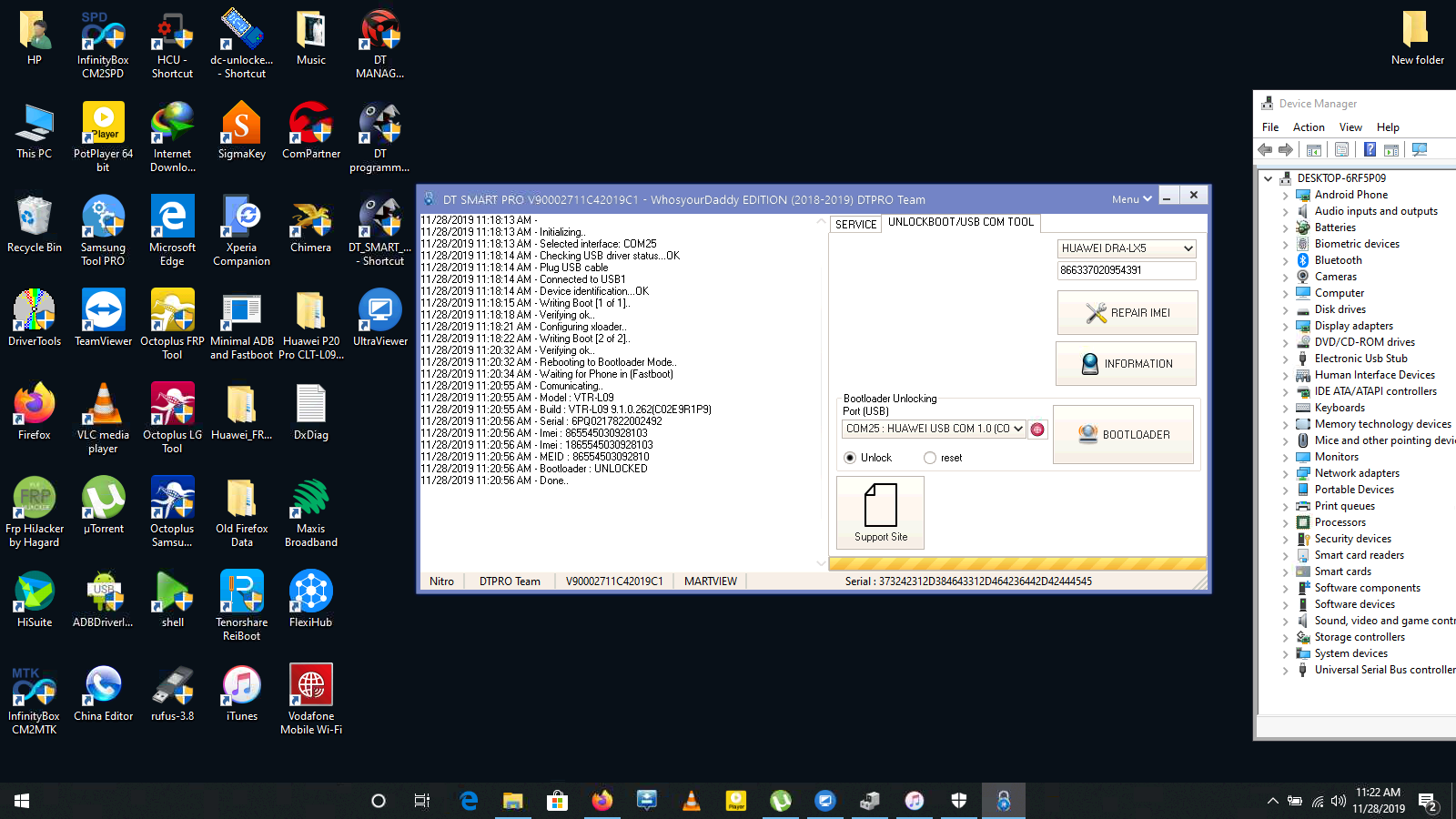Expand the Universal Serial Bus controllers node
The height and width of the screenshot is (819, 1456).
pos(1285,670)
